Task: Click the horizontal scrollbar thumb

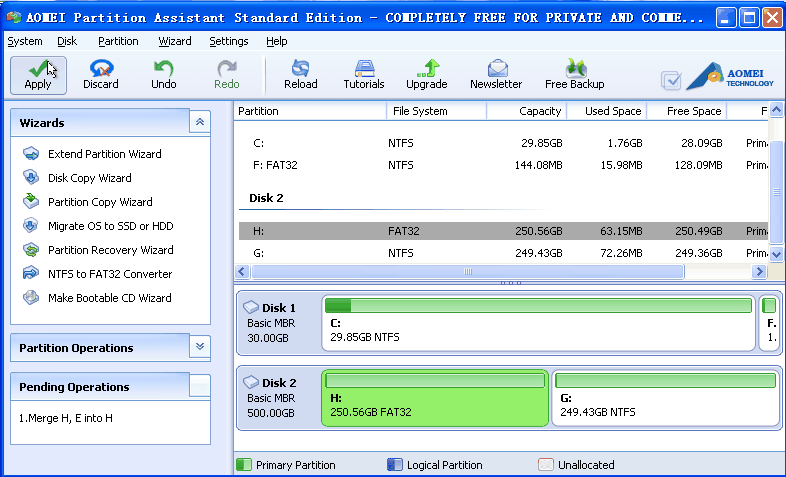Action: coord(468,272)
